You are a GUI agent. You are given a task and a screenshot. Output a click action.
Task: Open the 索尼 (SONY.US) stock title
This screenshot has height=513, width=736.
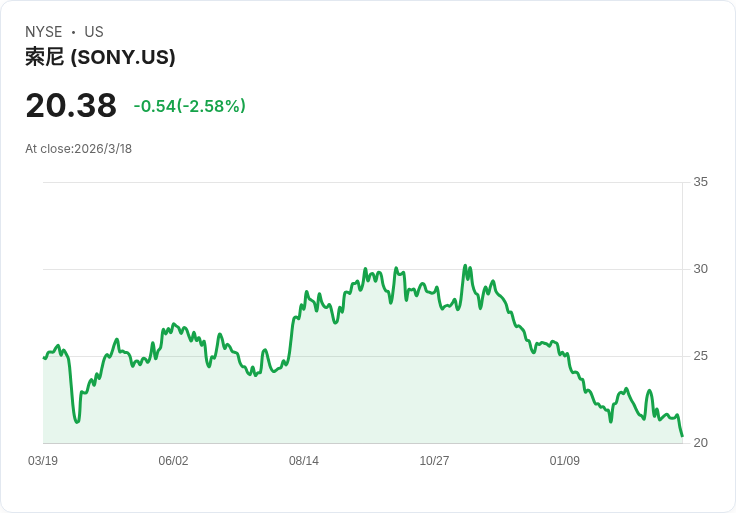pyautogui.click(x=100, y=57)
